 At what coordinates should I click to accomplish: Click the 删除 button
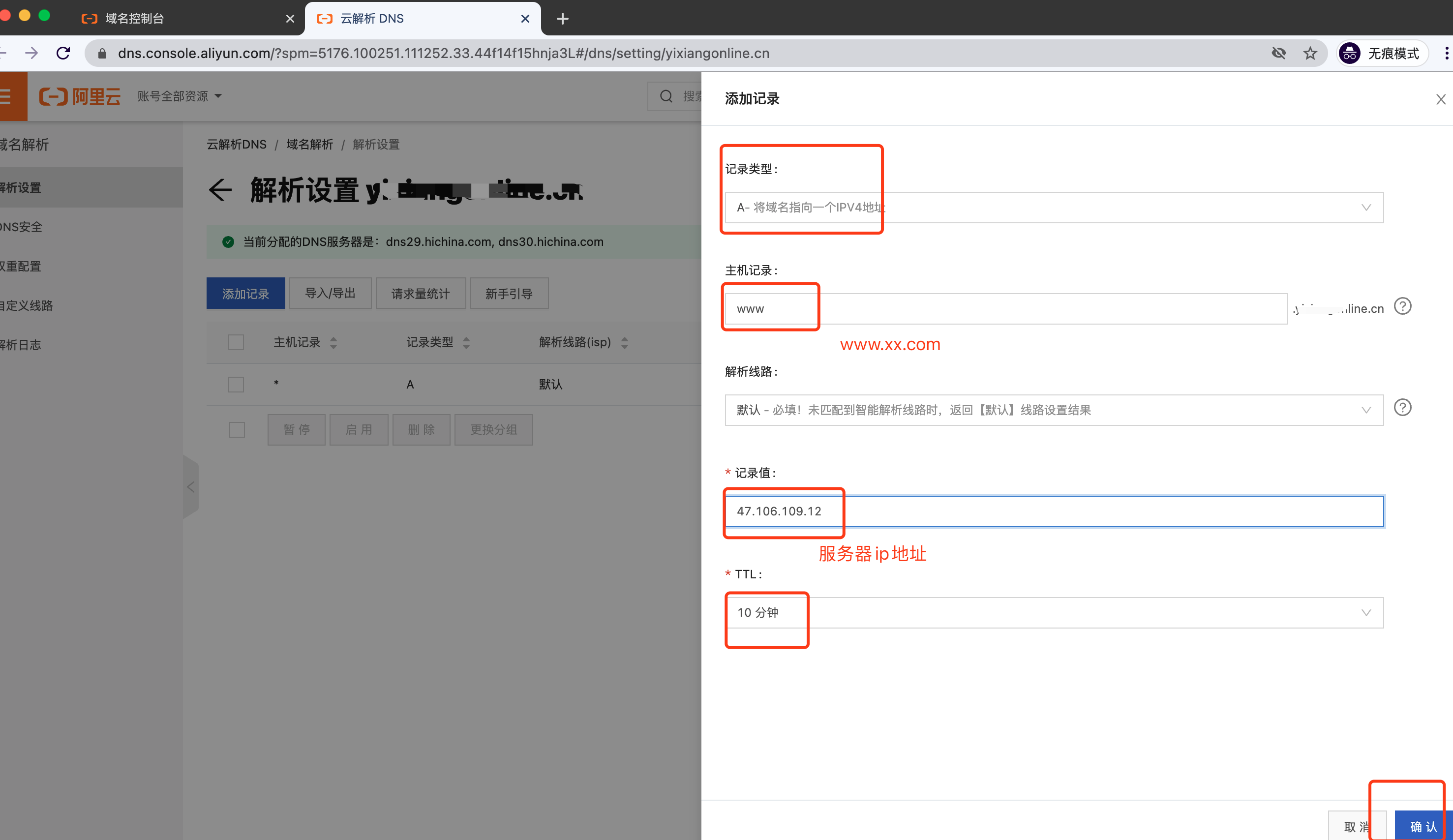tap(421, 430)
